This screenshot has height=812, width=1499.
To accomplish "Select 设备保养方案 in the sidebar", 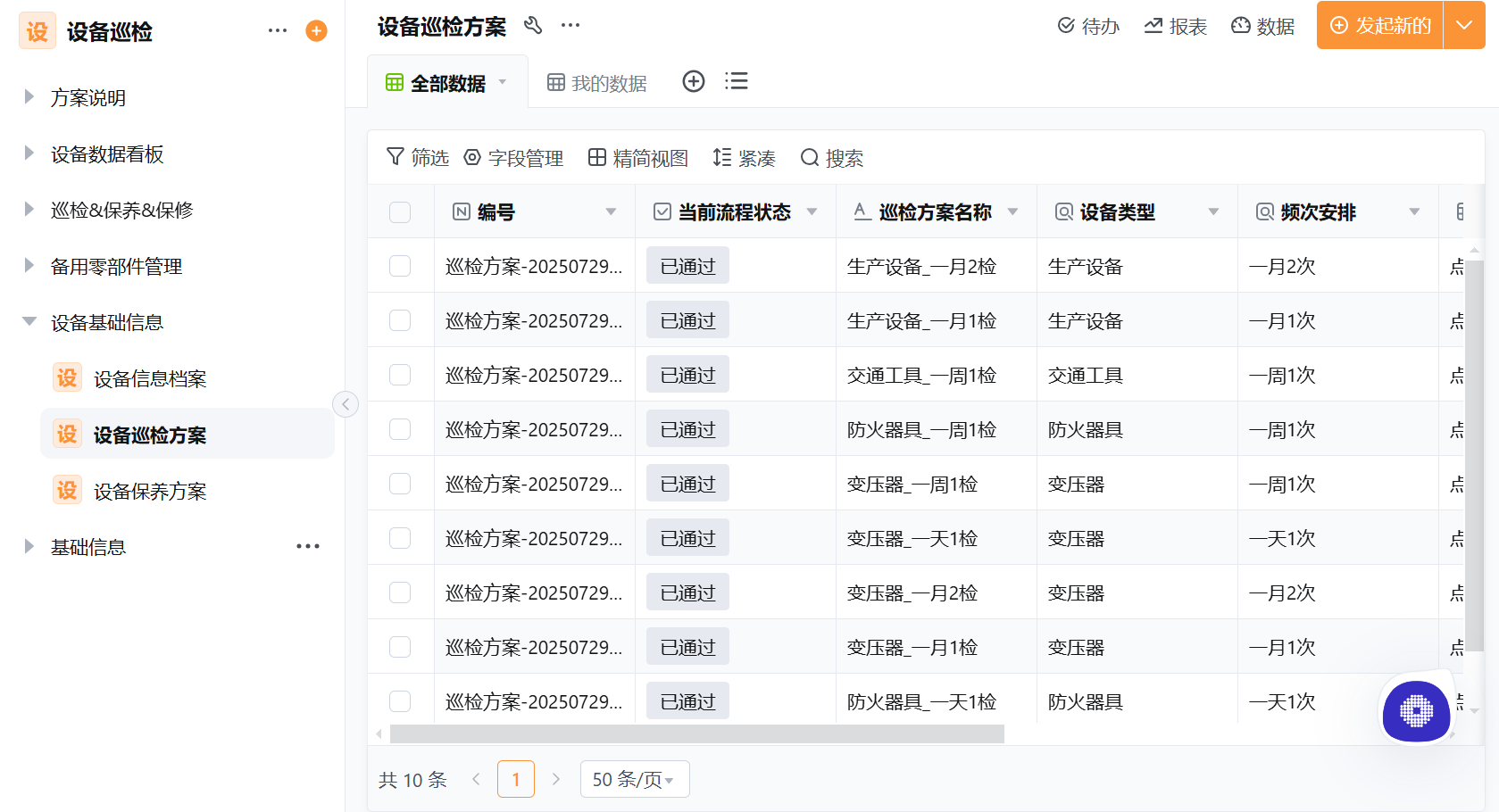I will coord(148,490).
